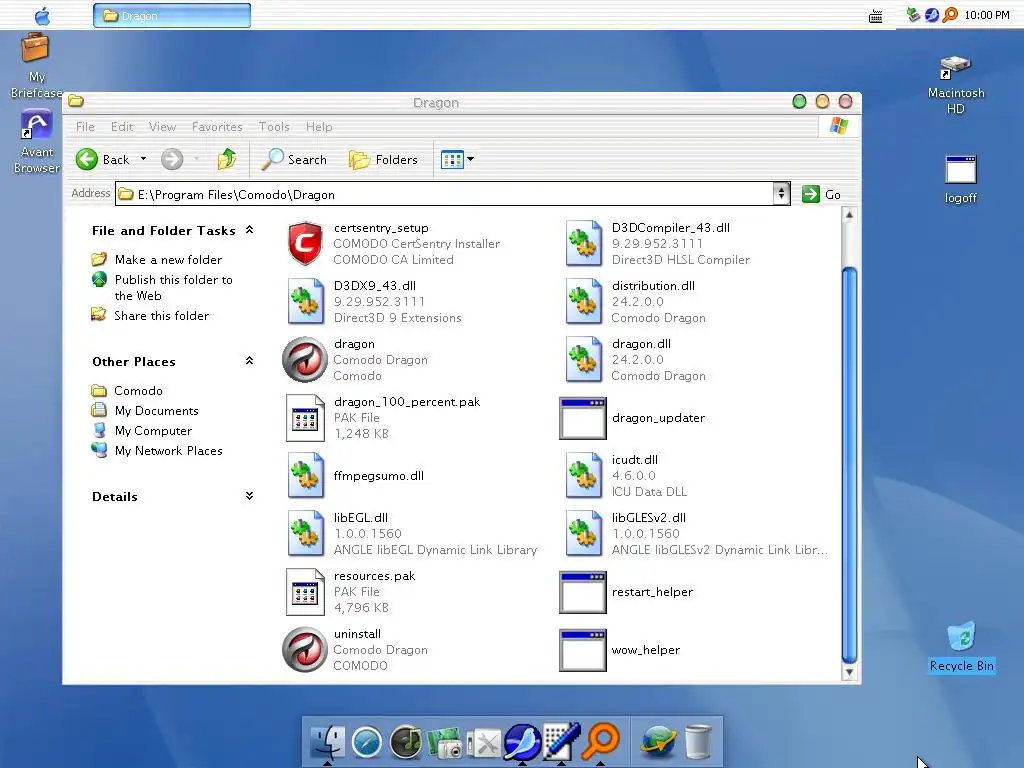Click the Dragon taskbar window button

tap(172, 16)
